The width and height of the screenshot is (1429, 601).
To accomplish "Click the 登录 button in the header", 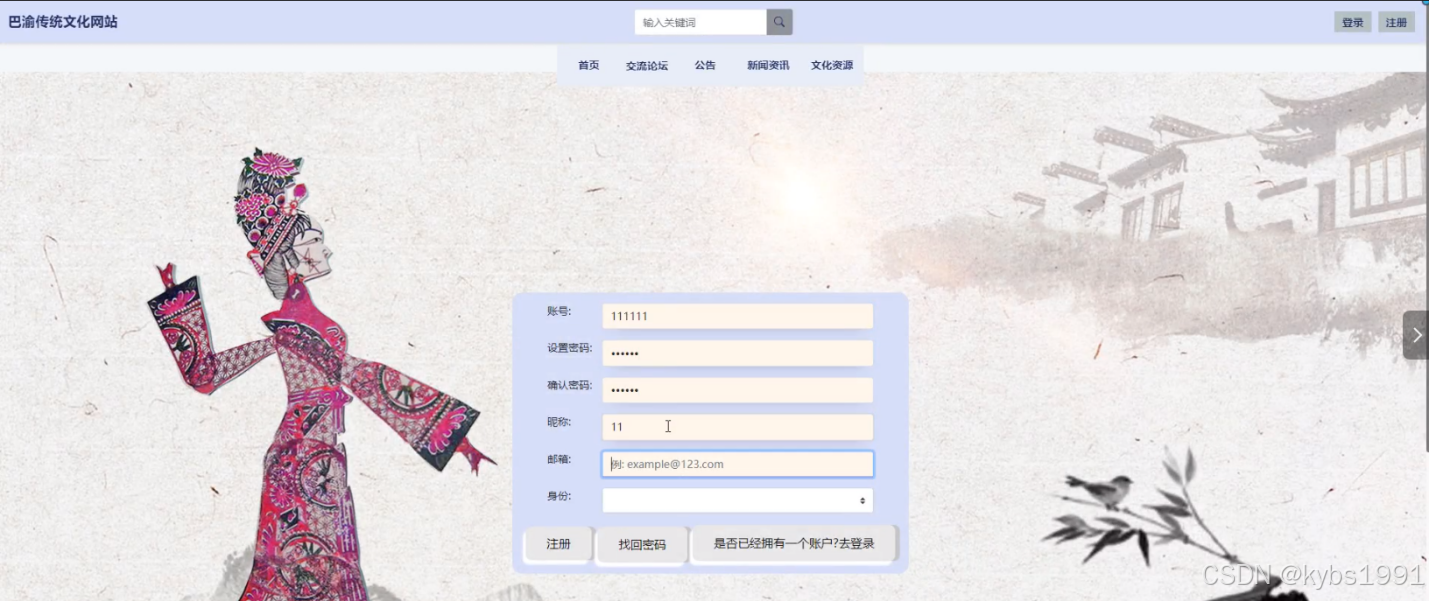I will click(1352, 22).
